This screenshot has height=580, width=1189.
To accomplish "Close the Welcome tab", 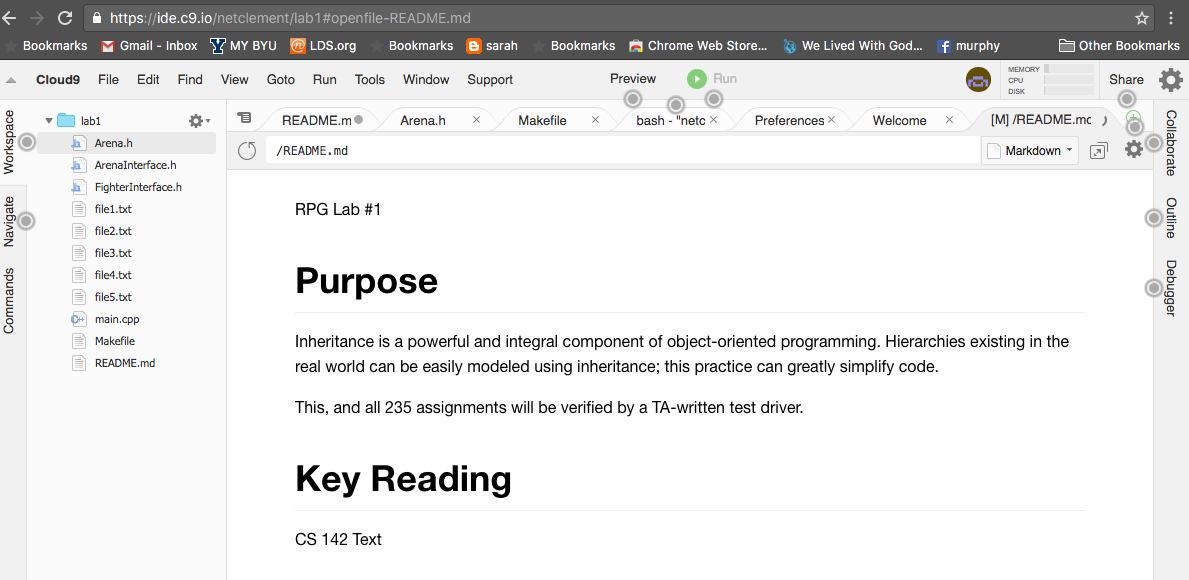I will (x=949, y=120).
